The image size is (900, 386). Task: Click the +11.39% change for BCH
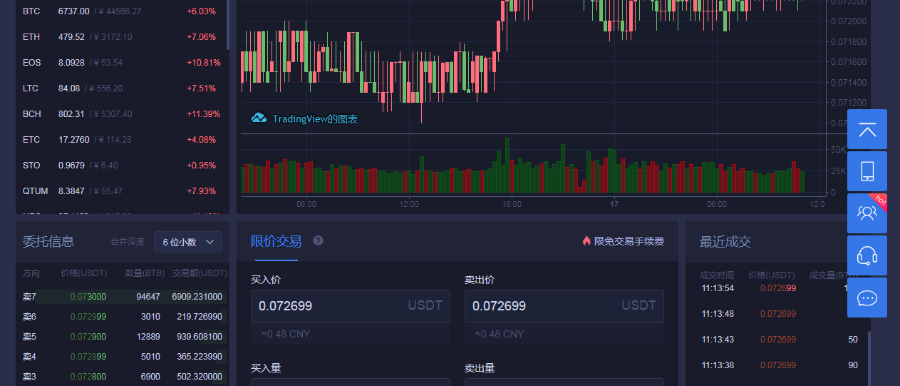tap(203, 114)
